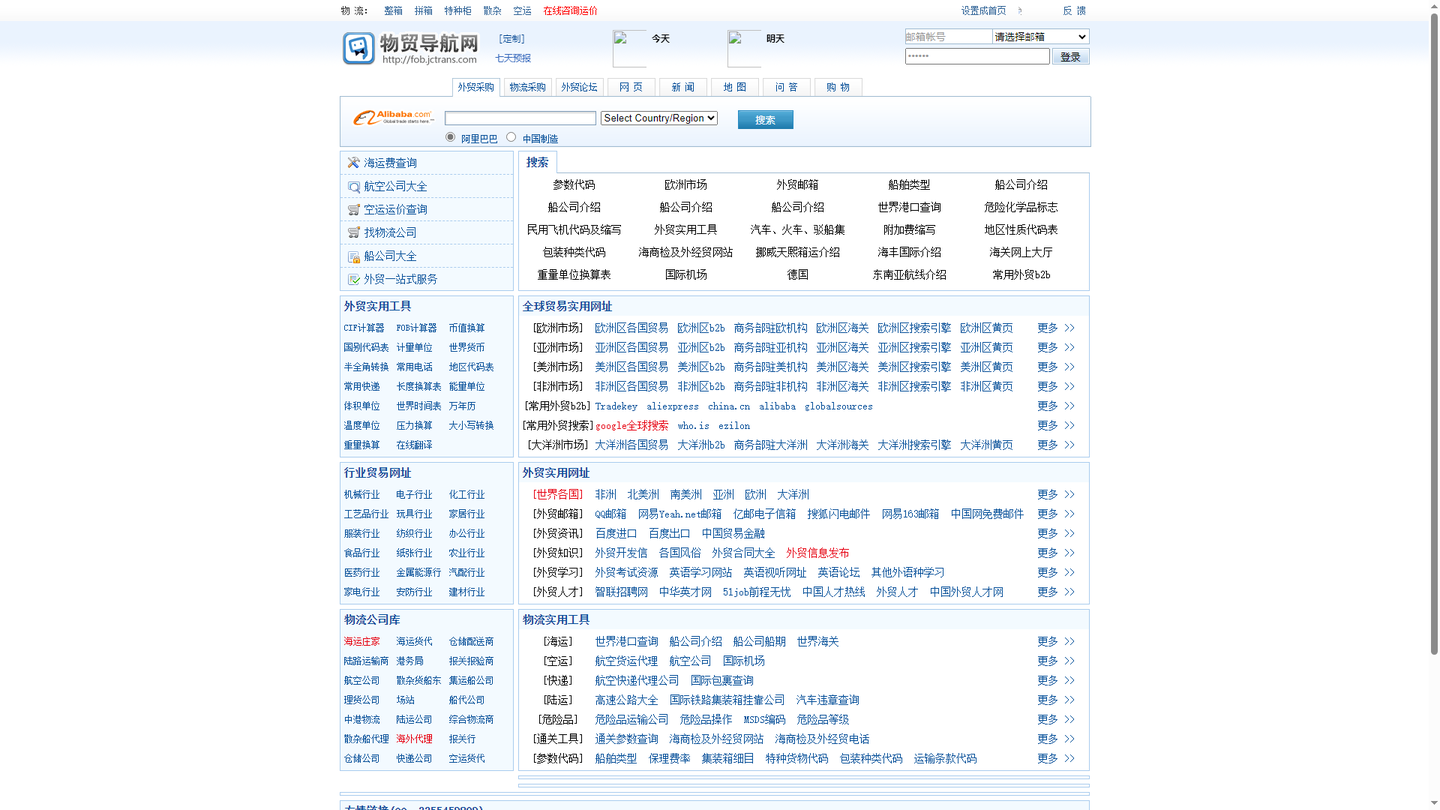
Task: Open the 七天预报 forecast link
Action: pos(513,59)
